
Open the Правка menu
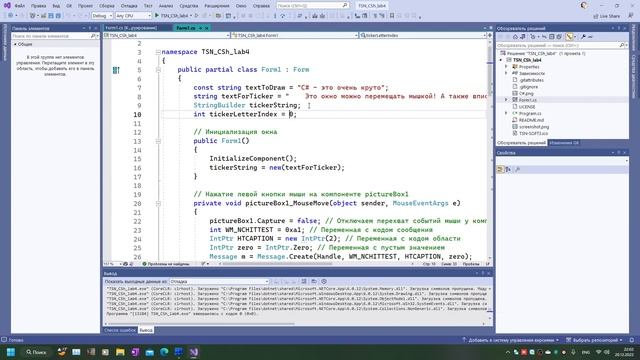[38, 6]
